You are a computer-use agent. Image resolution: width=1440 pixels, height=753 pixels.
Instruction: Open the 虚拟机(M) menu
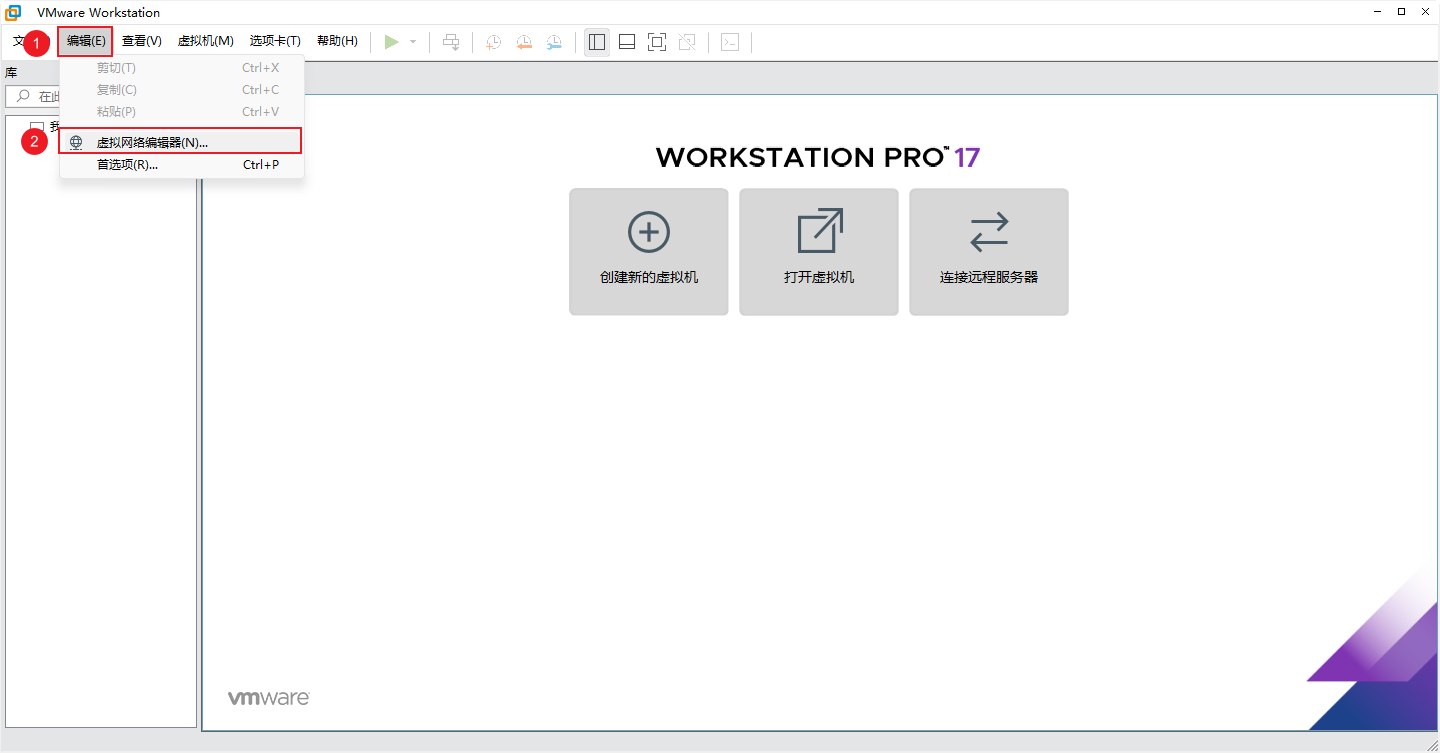(205, 41)
